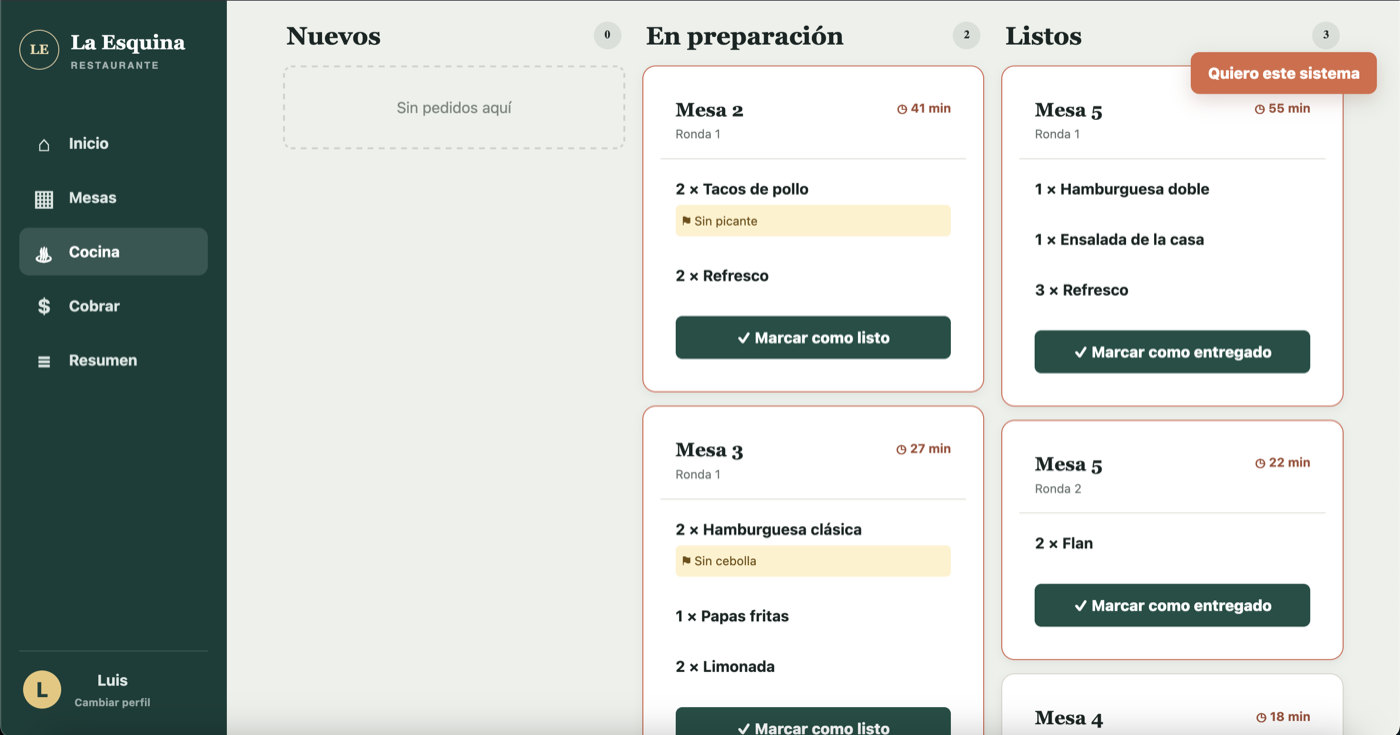This screenshot has height=735, width=1400.
Task: Go to Resumen in the sidebar
Action: pos(113,361)
